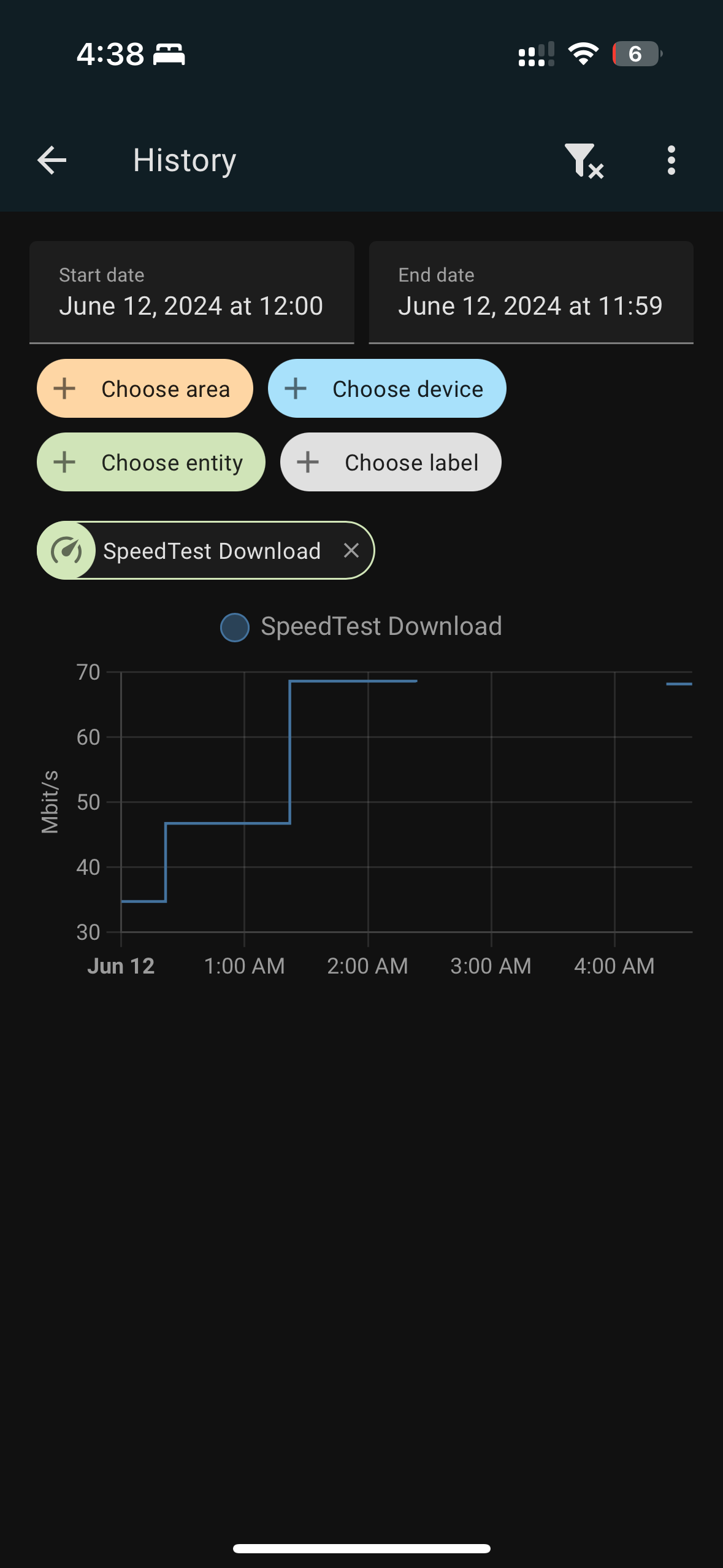Open the three-dot overflow menu
This screenshot has width=723, height=1568.
pyautogui.click(x=671, y=161)
